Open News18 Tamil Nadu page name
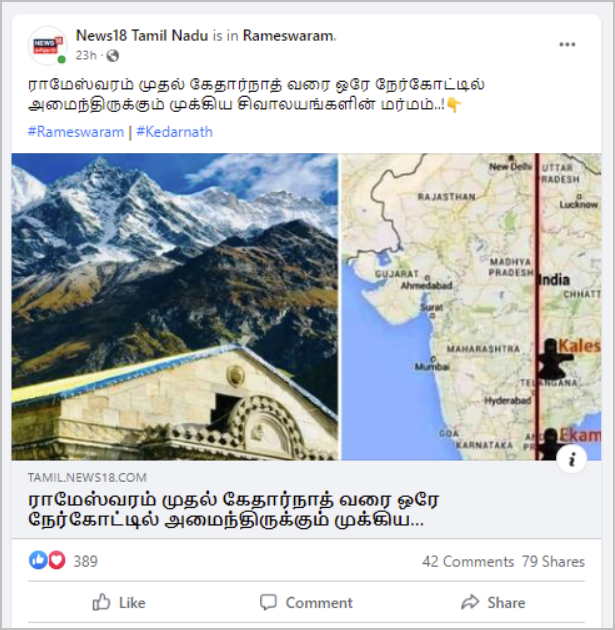 click(142, 35)
